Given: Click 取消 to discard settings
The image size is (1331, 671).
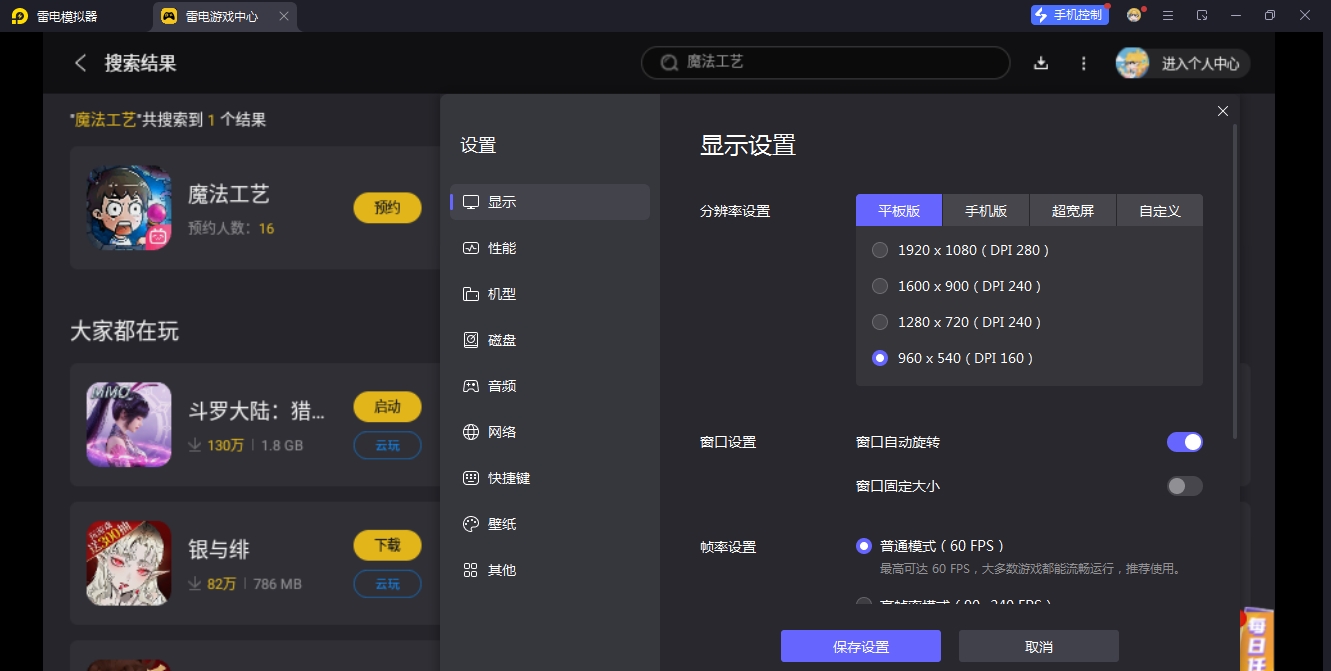Looking at the screenshot, I should [x=1039, y=646].
